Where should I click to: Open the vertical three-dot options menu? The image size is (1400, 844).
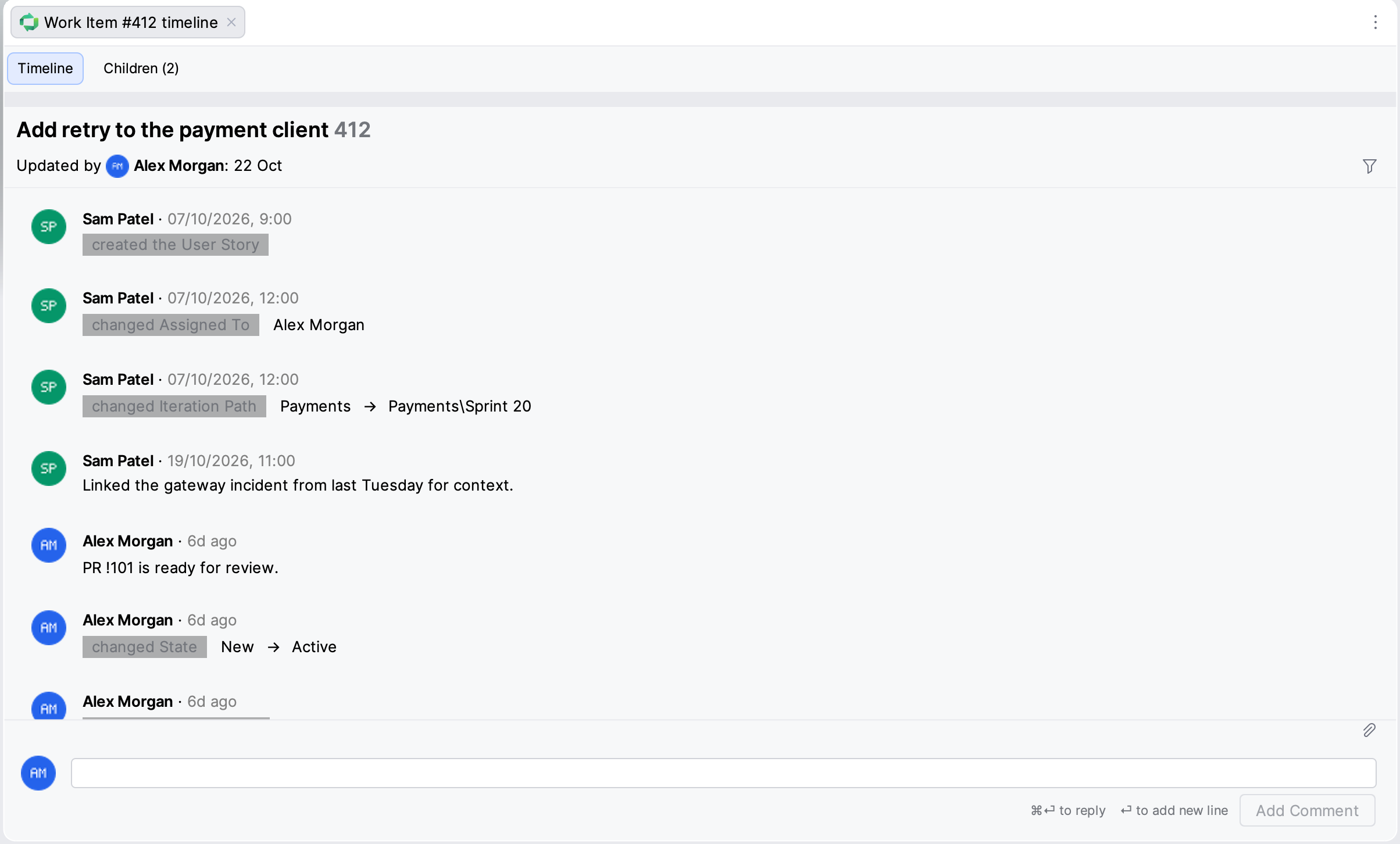(1375, 22)
